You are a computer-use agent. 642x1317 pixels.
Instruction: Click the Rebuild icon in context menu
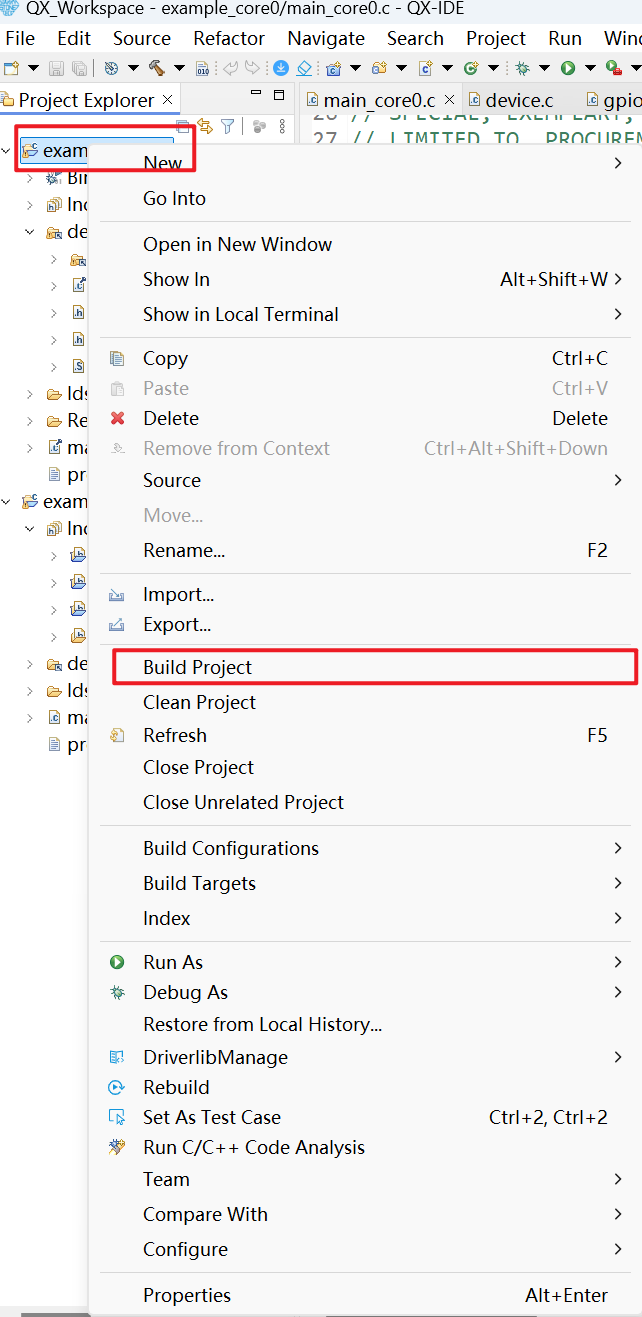118,1087
